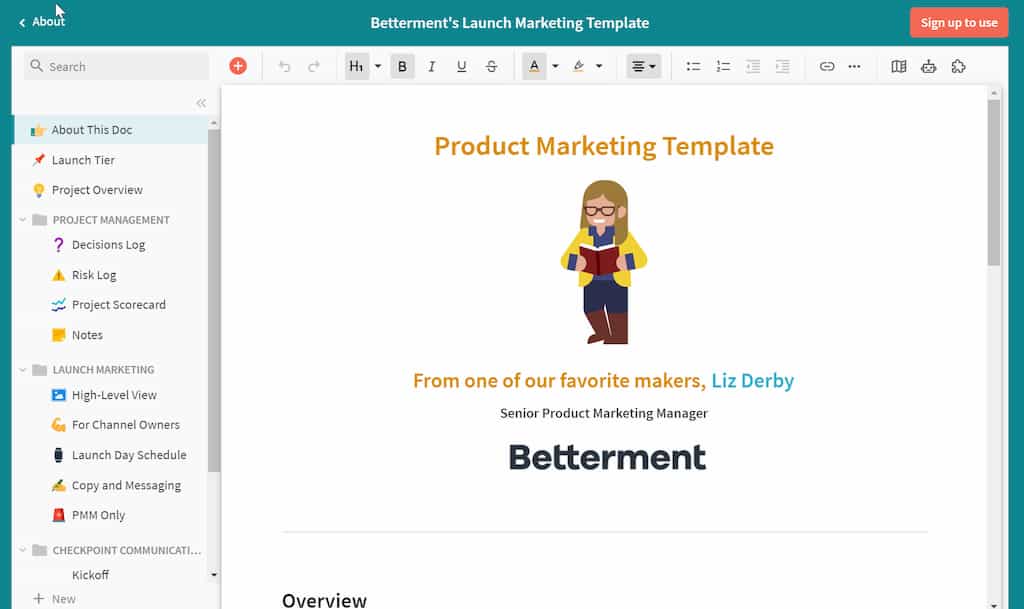Open the text alignment dropdown
Image resolution: width=1024 pixels, height=609 pixels.
644,66
